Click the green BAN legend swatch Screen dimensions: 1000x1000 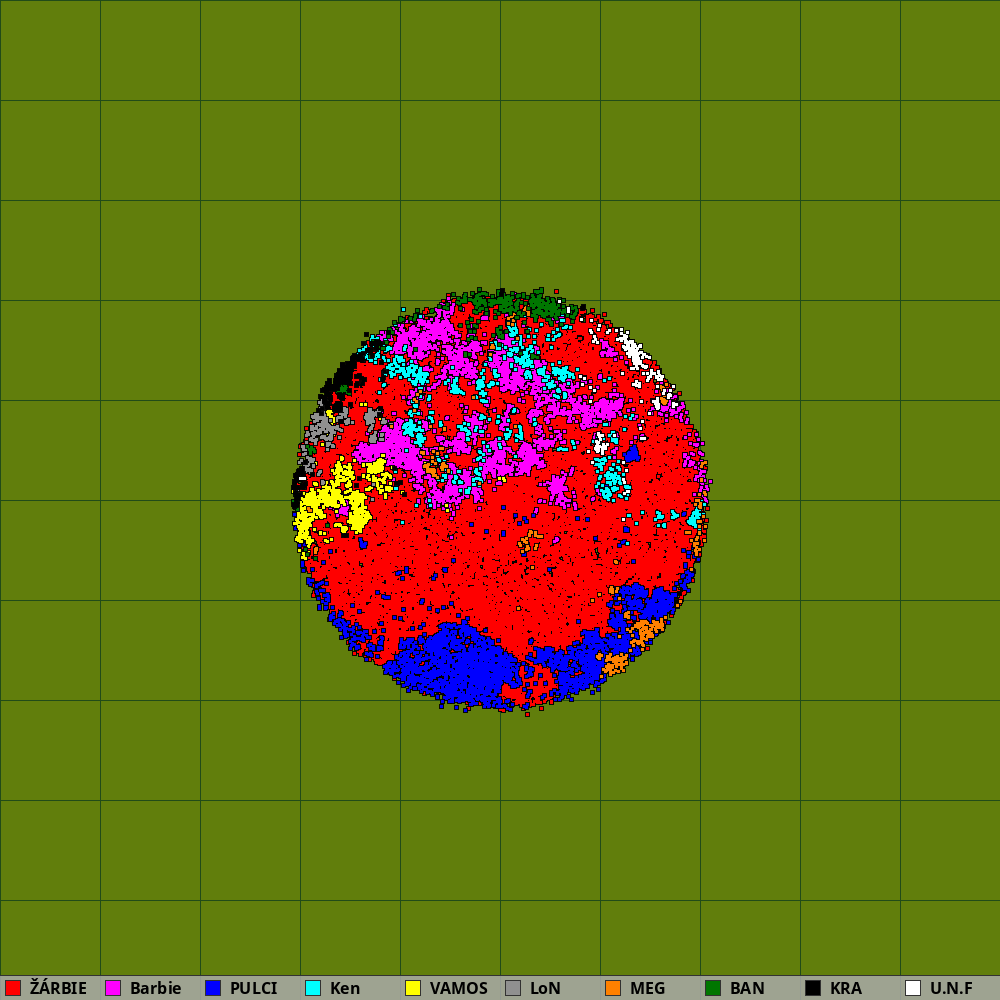[x=713, y=988]
